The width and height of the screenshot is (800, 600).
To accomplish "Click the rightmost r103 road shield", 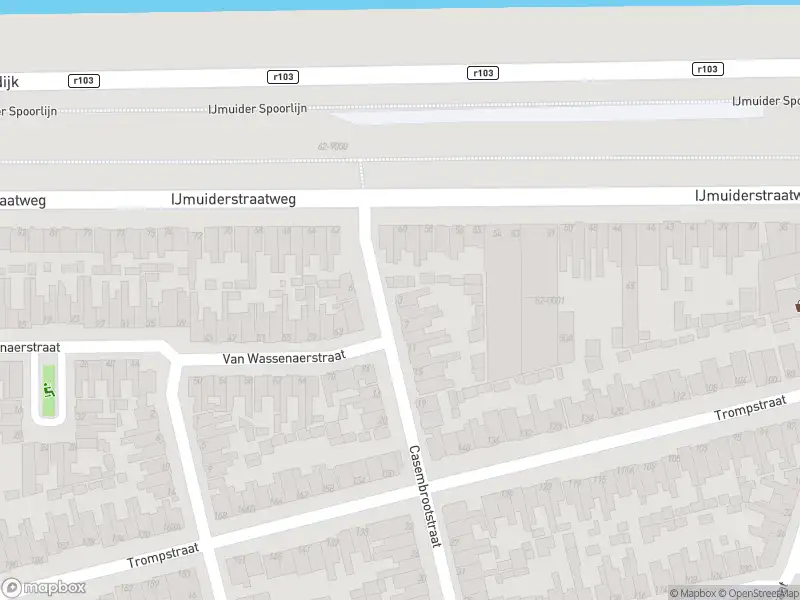I will (707, 69).
